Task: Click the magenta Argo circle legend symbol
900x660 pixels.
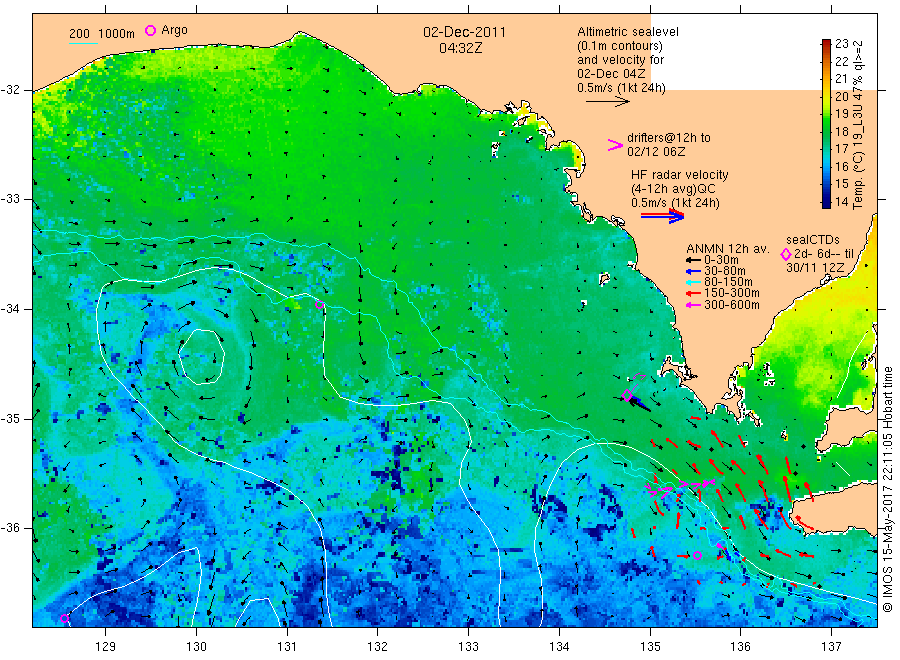Action: [x=150, y=30]
